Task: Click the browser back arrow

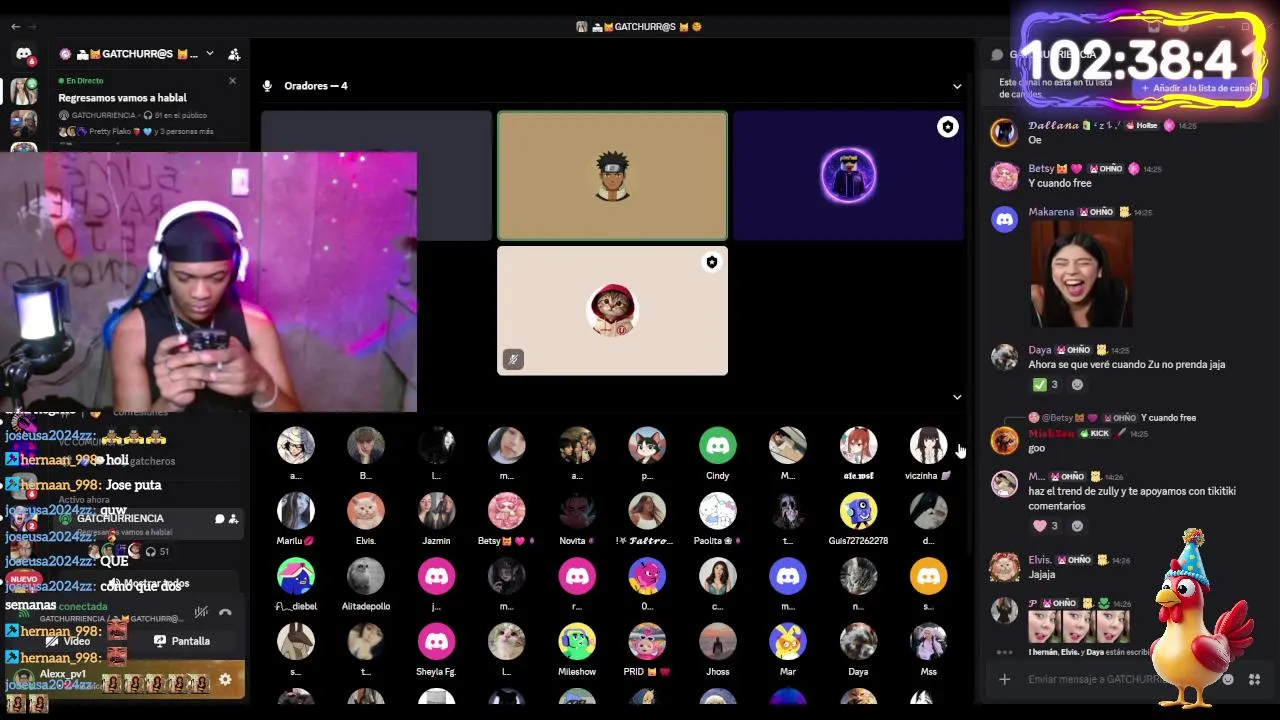Action: [x=15, y=27]
